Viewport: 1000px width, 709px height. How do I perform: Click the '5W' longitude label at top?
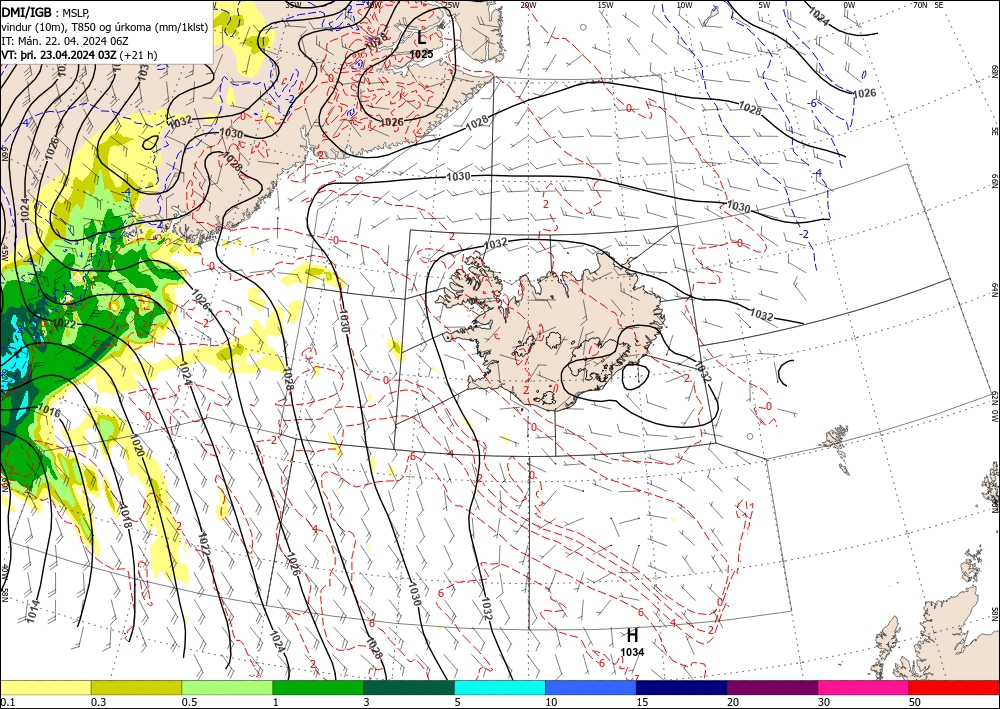764,5
